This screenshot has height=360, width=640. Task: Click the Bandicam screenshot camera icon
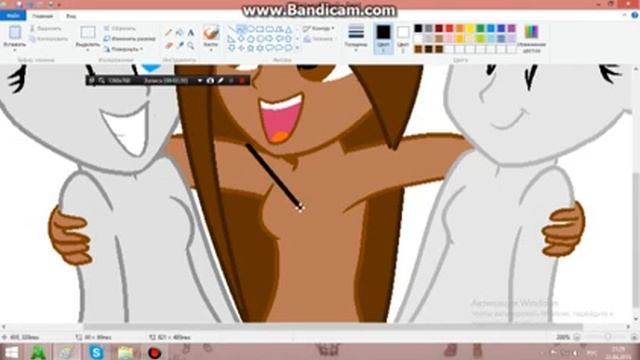(x=210, y=81)
